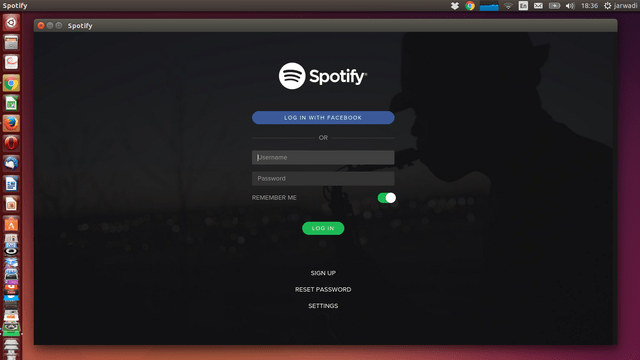Open the Files manager dock icon
This screenshot has width=640, height=360.
click(x=11, y=42)
